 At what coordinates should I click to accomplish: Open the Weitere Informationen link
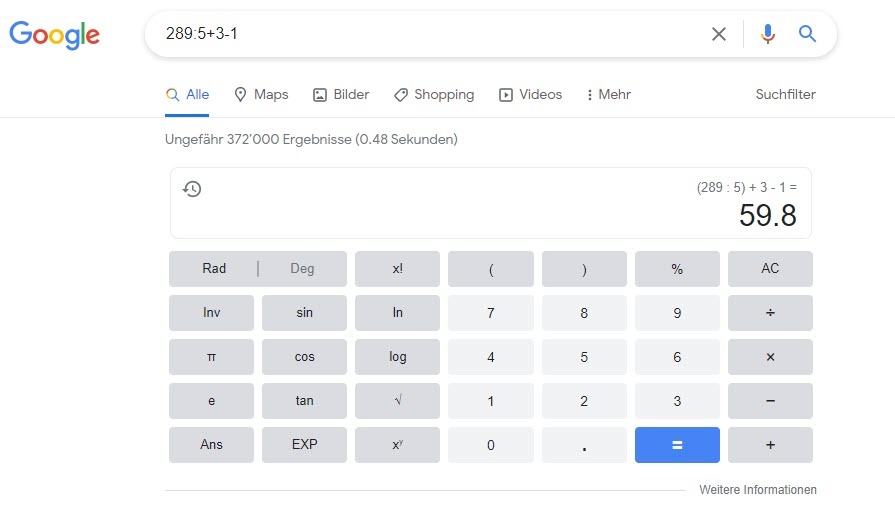[x=758, y=490]
